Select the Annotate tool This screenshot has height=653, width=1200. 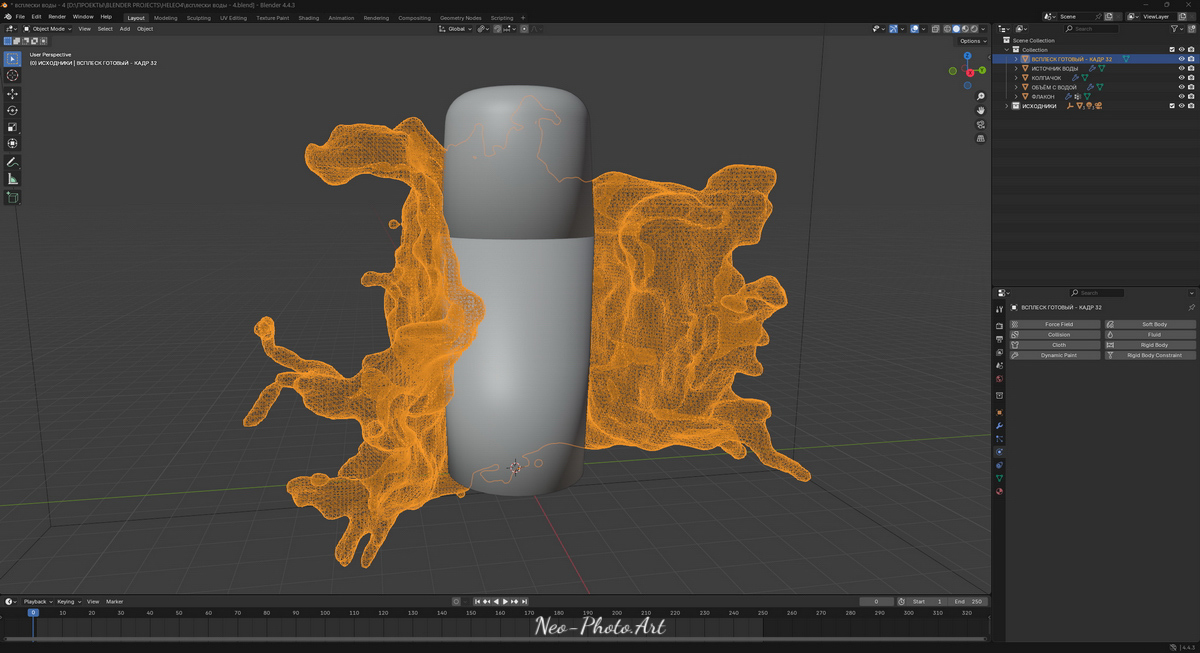(12, 162)
